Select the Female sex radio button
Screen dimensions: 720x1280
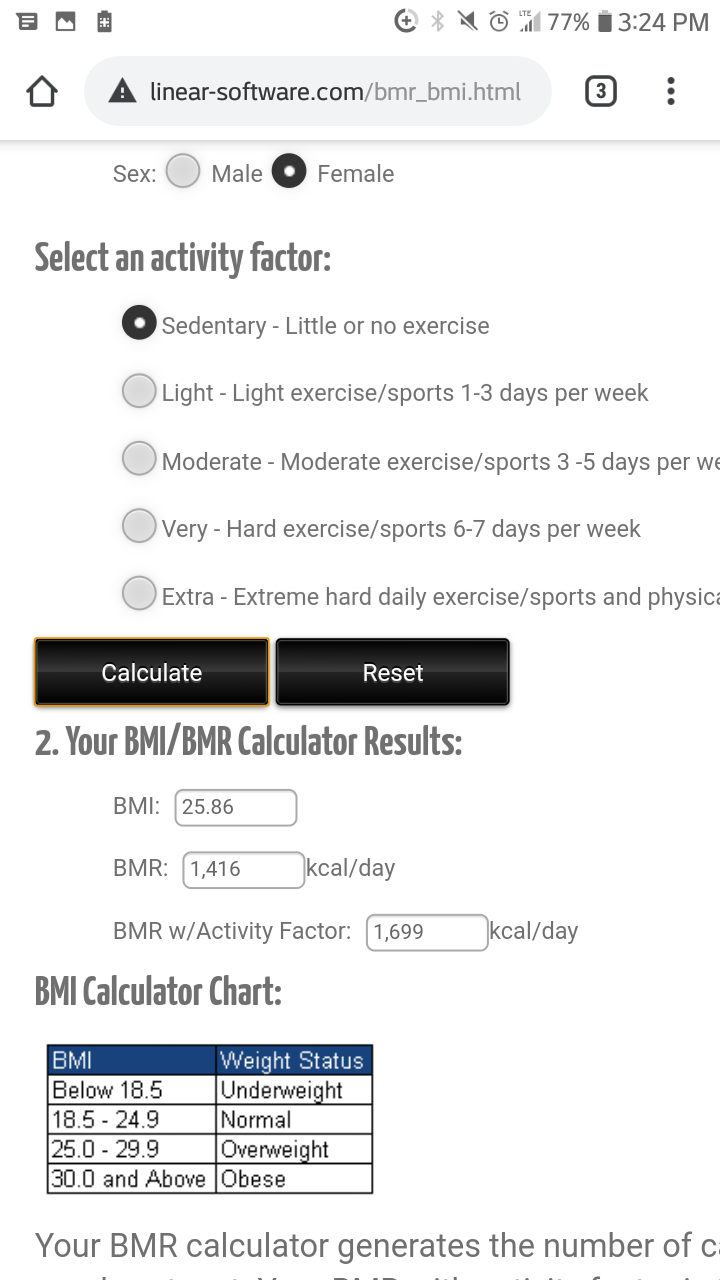(x=289, y=172)
